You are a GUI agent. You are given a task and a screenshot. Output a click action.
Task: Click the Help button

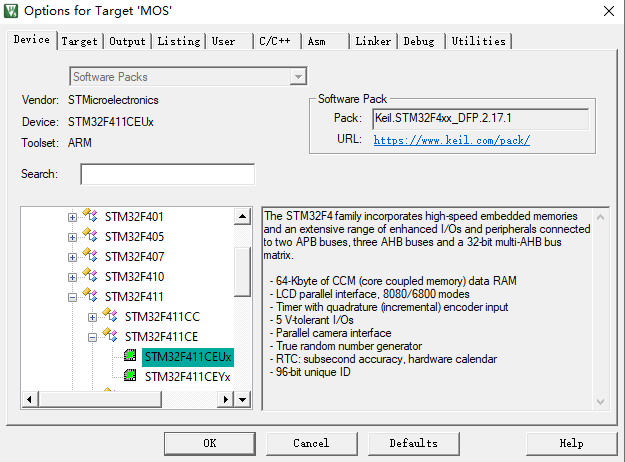click(x=571, y=444)
